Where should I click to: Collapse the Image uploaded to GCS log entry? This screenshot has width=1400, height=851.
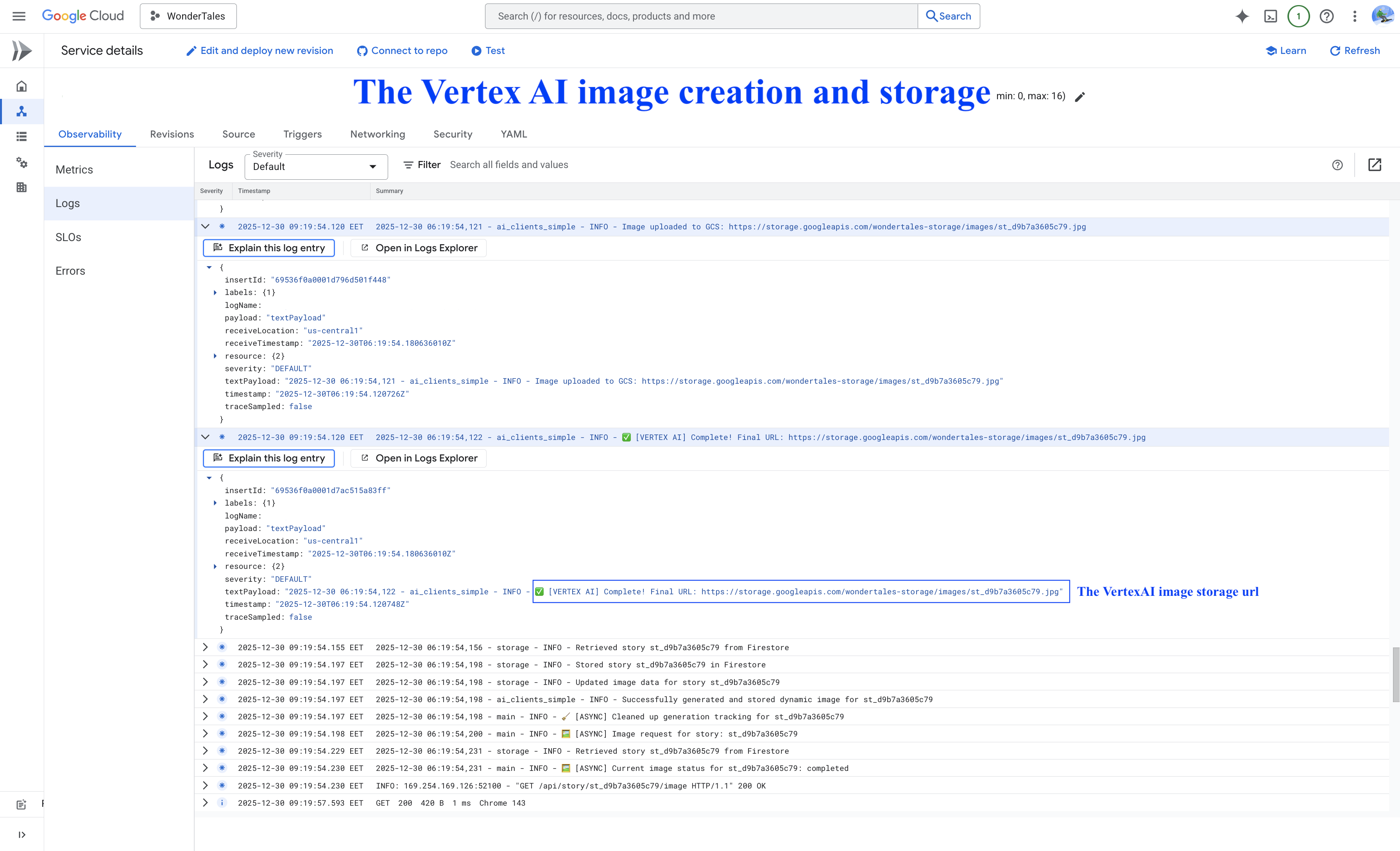(205, 227)
